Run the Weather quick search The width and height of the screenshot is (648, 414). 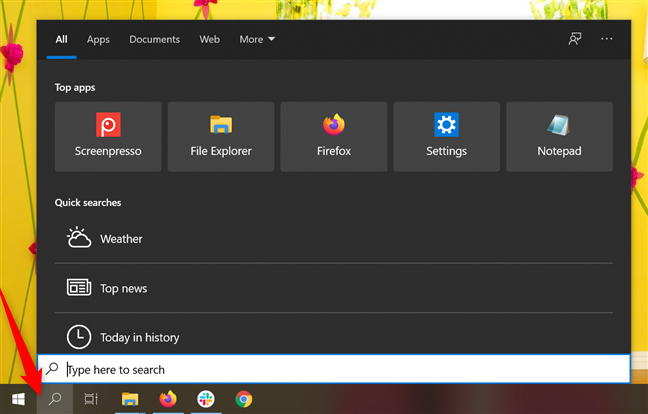point(334,238)
